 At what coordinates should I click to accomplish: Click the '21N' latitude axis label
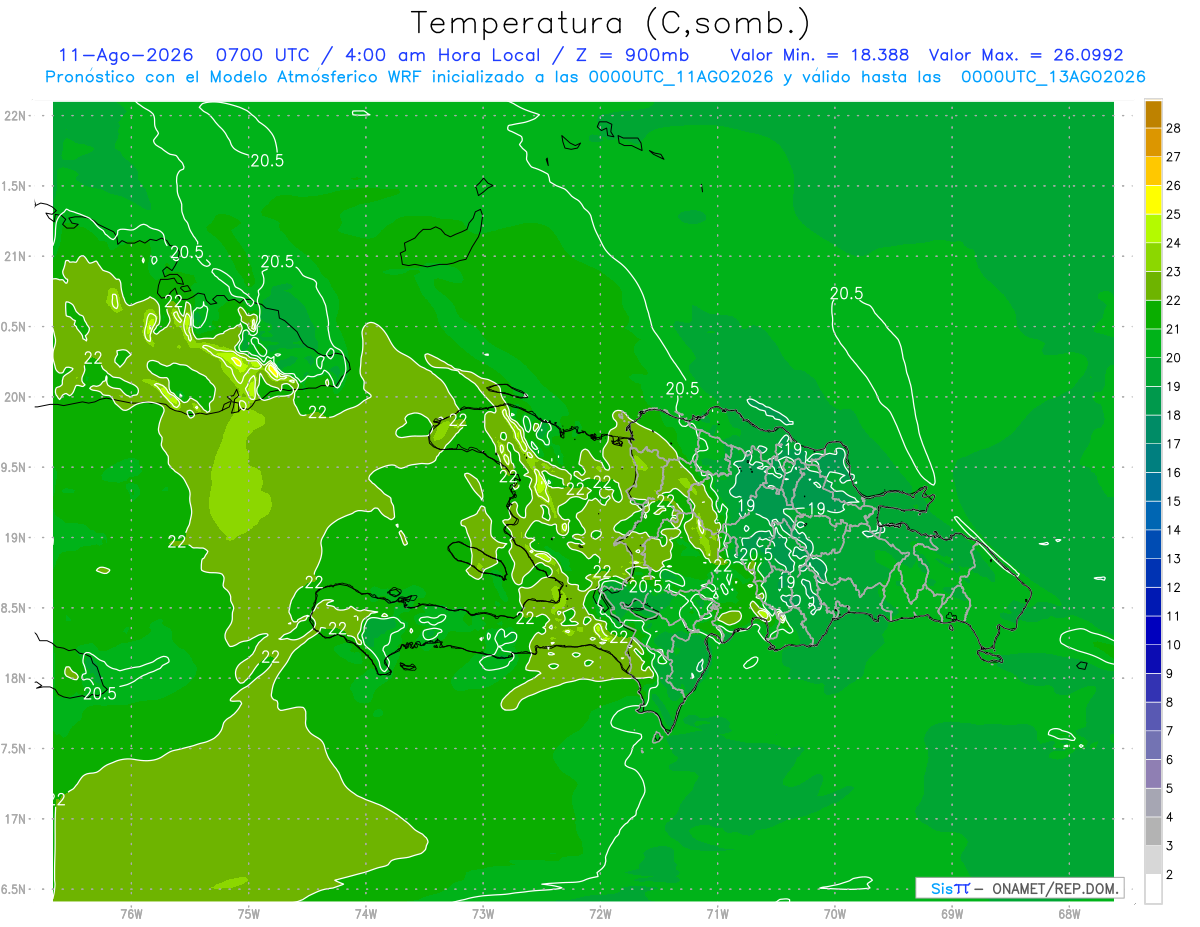click(x=16, y=257)
